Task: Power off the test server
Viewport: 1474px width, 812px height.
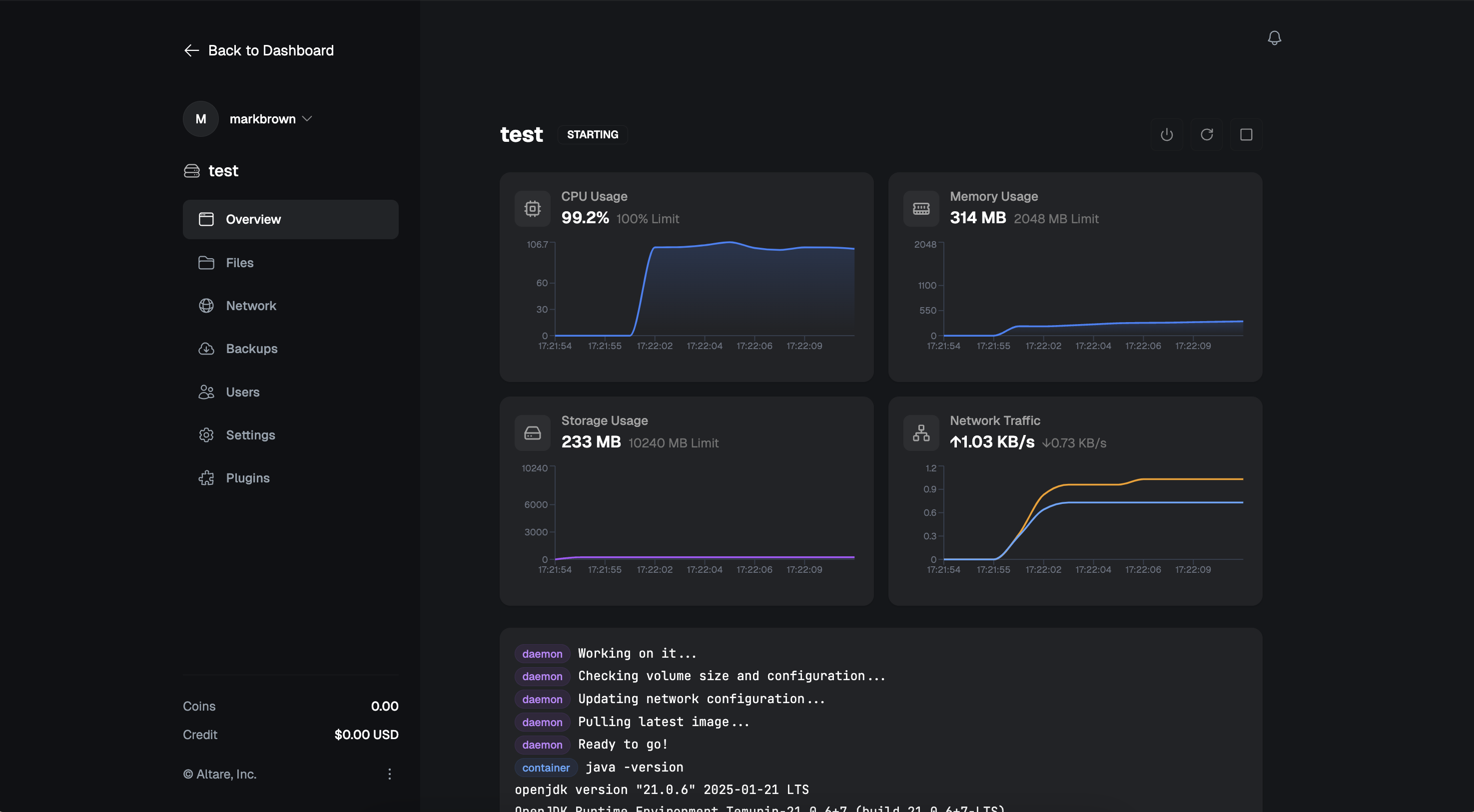Action: [1167, 134]
